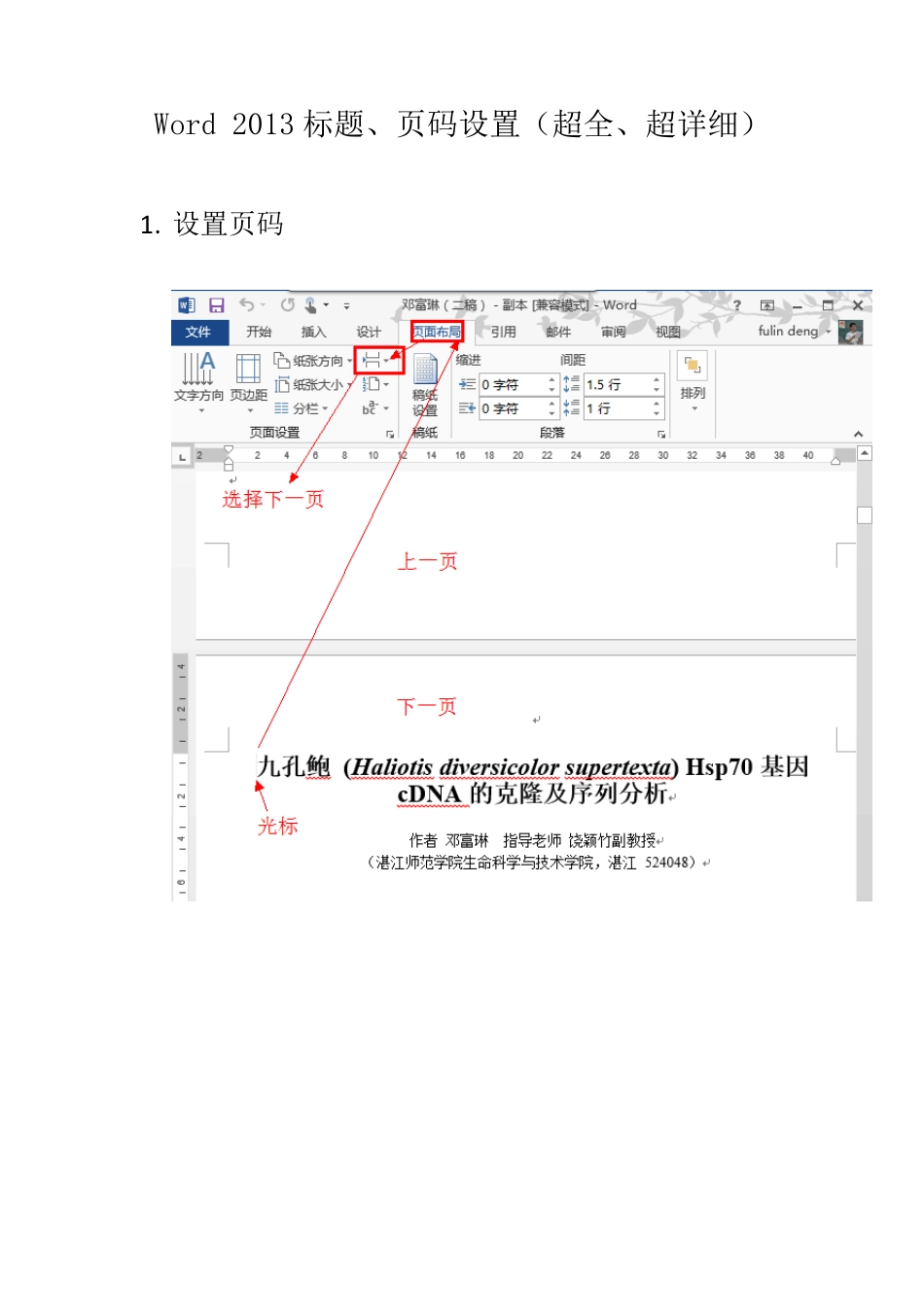Open the 分栏 columns dropdown

pyautogui.click(x=302, y=408)
